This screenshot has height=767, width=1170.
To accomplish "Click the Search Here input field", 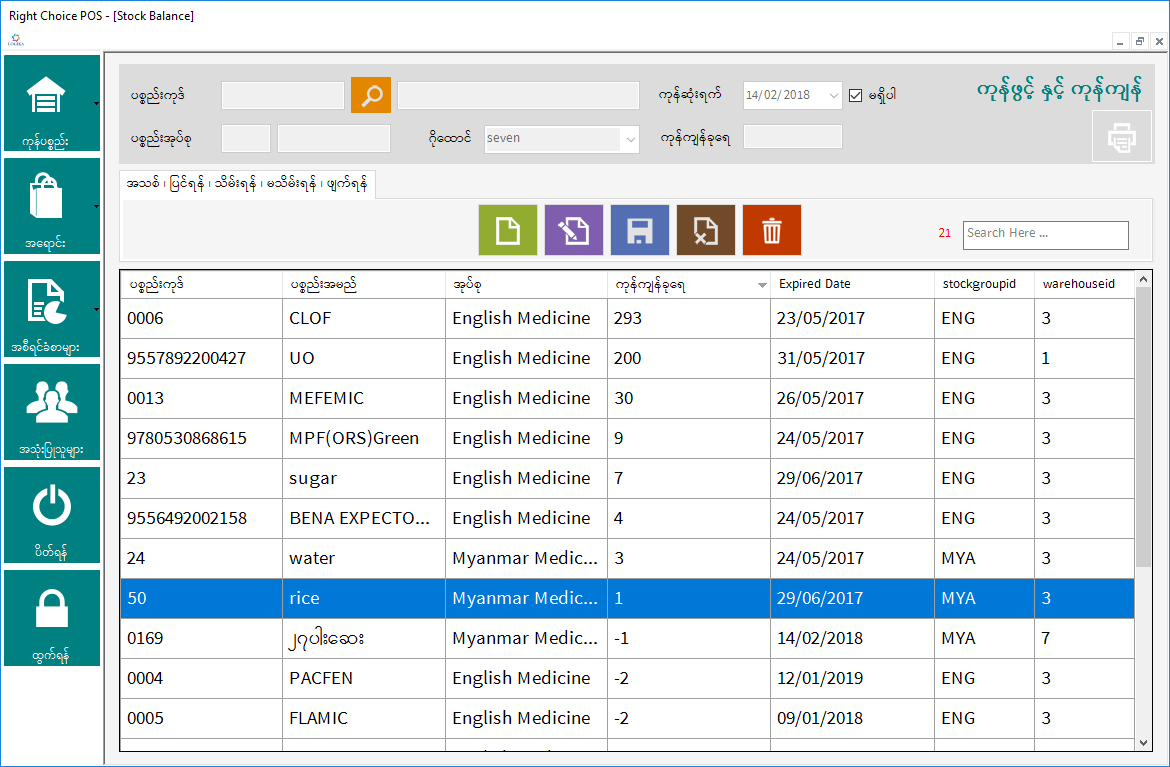I will click(x=1045, y=234).
